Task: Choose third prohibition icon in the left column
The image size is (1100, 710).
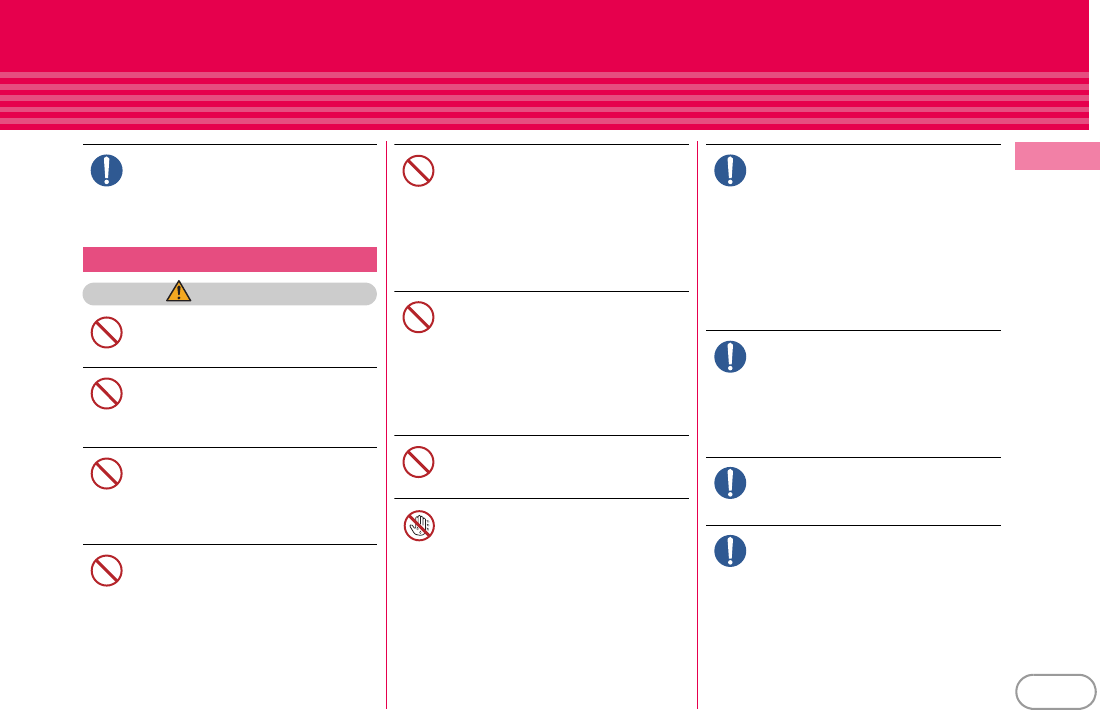Action: [x=107, y=474]
